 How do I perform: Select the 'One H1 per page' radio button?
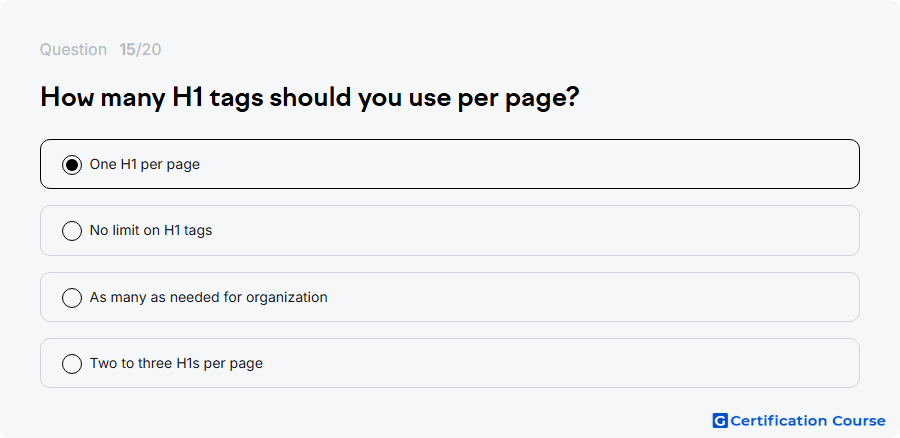point(72,165)
